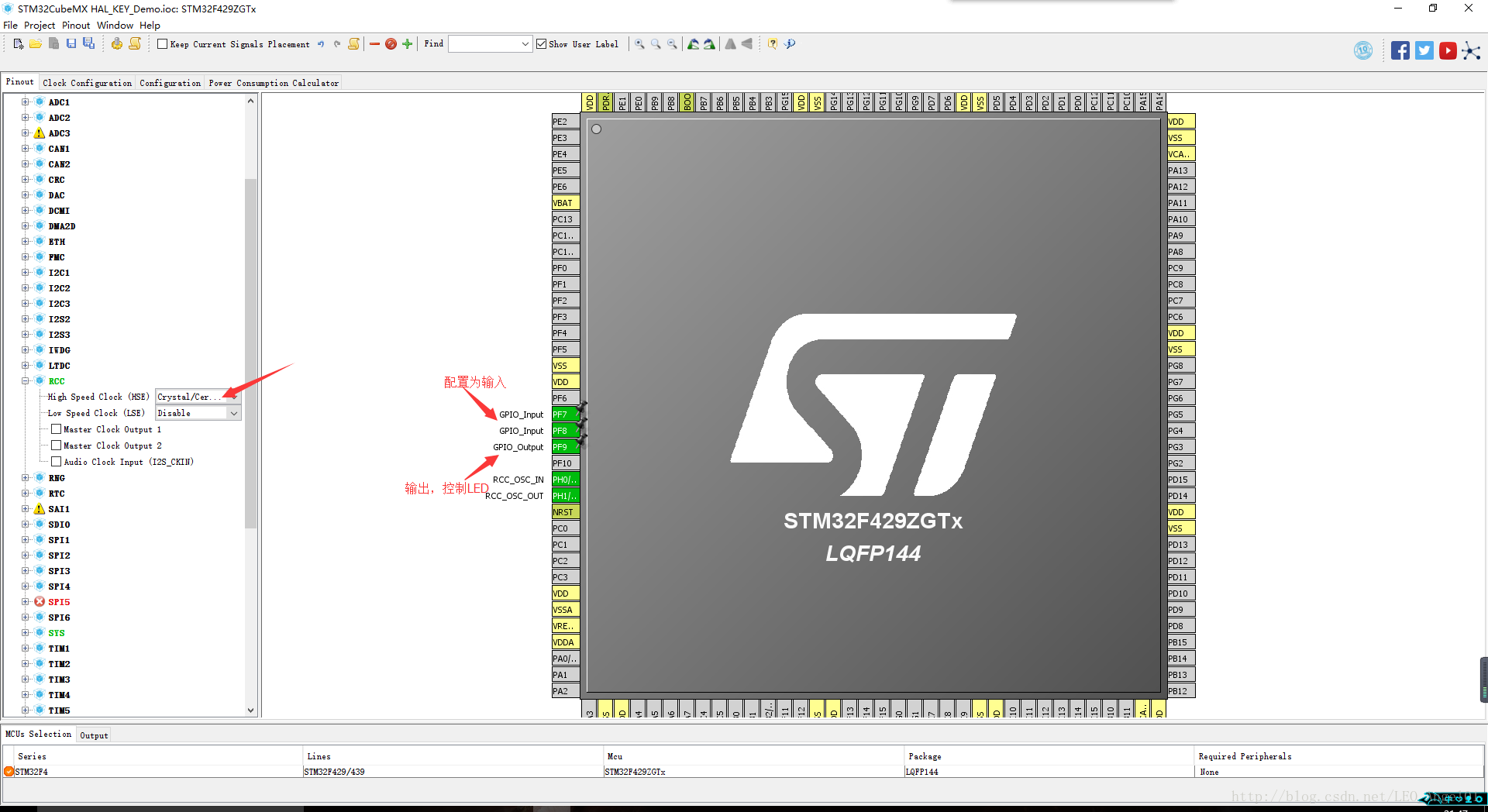Enable Keep Current Signals Placement checkbox
Viewport: 1488px width, 812px height.
coord(163,44)
